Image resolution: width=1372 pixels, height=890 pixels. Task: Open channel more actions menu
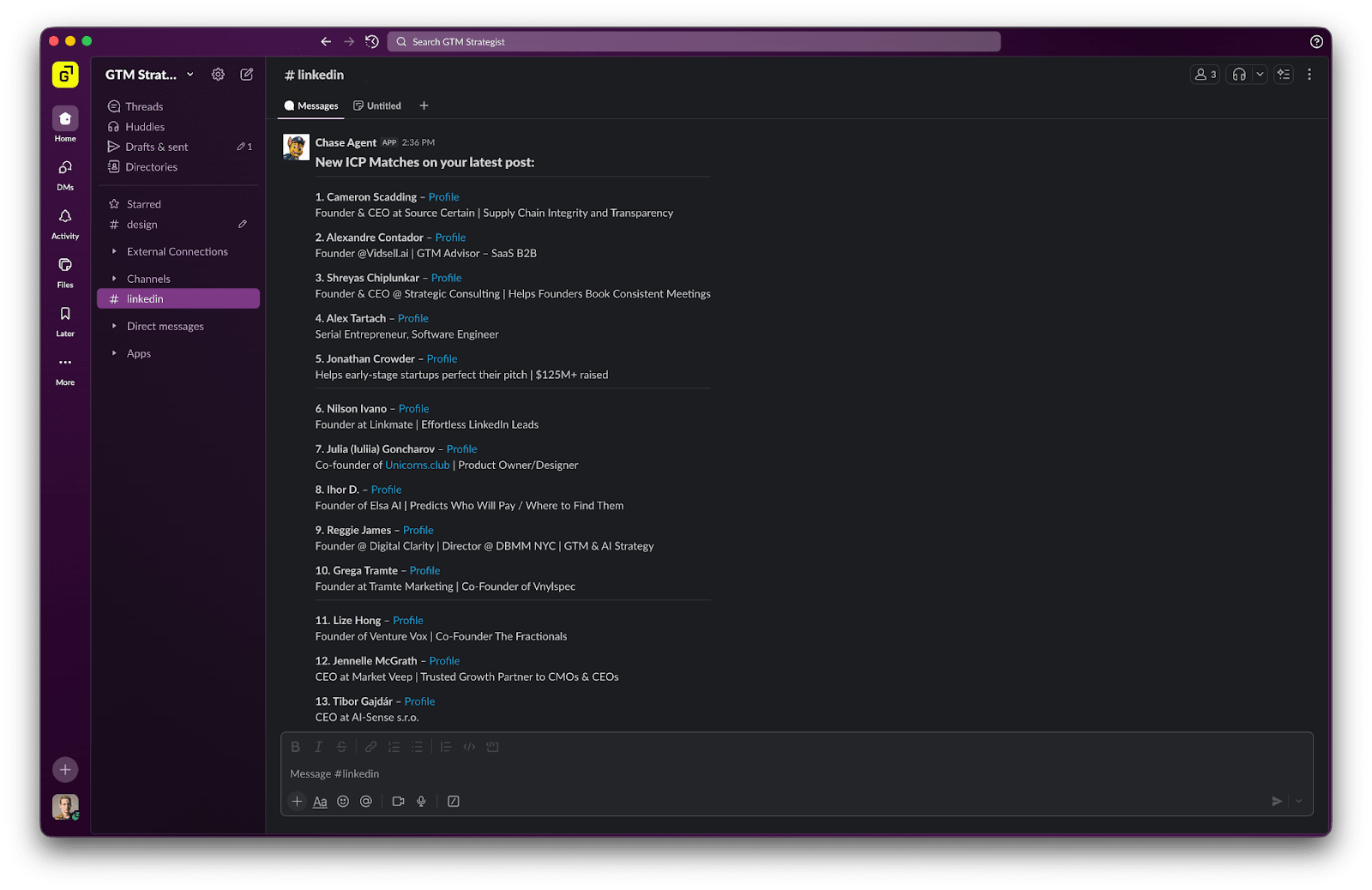pyautogui.click(x=1309, y=75)
